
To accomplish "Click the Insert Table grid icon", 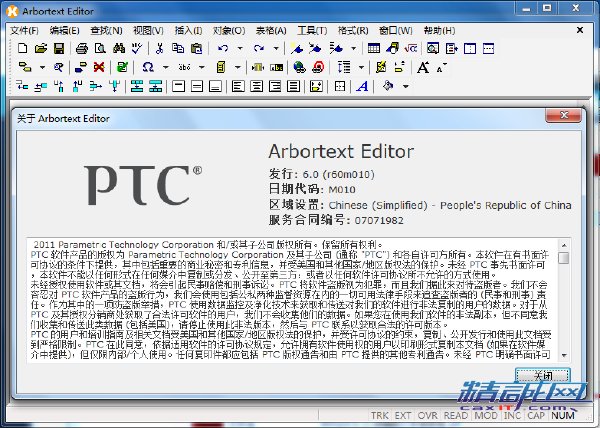I will (x=374, y=48).
